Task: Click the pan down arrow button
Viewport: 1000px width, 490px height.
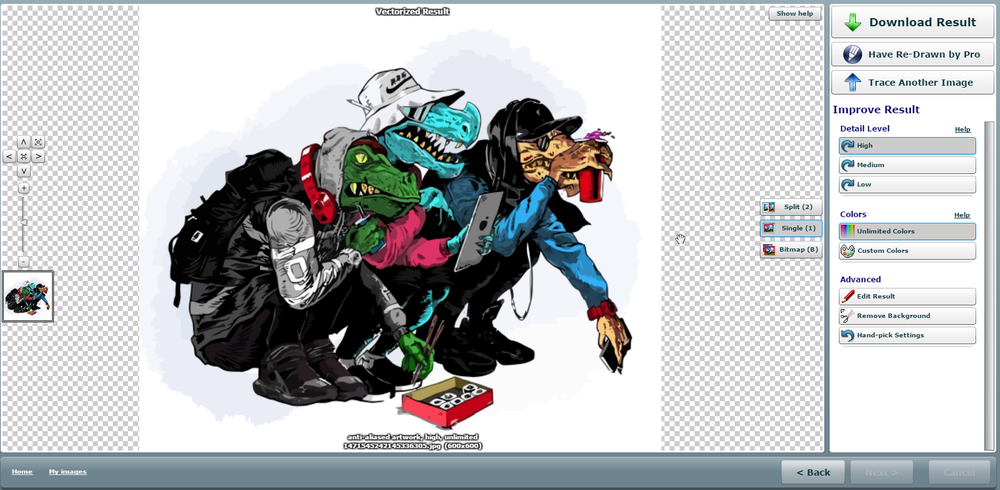Action: [x=23, y=171]
